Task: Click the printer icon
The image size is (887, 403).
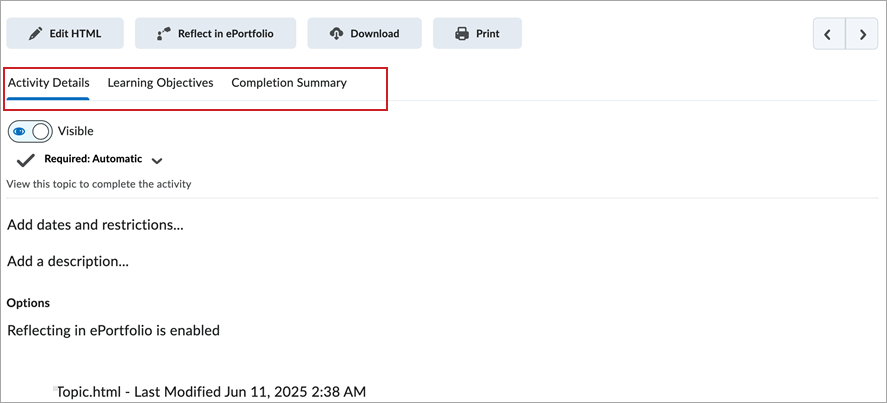Action: click(462, 34)
